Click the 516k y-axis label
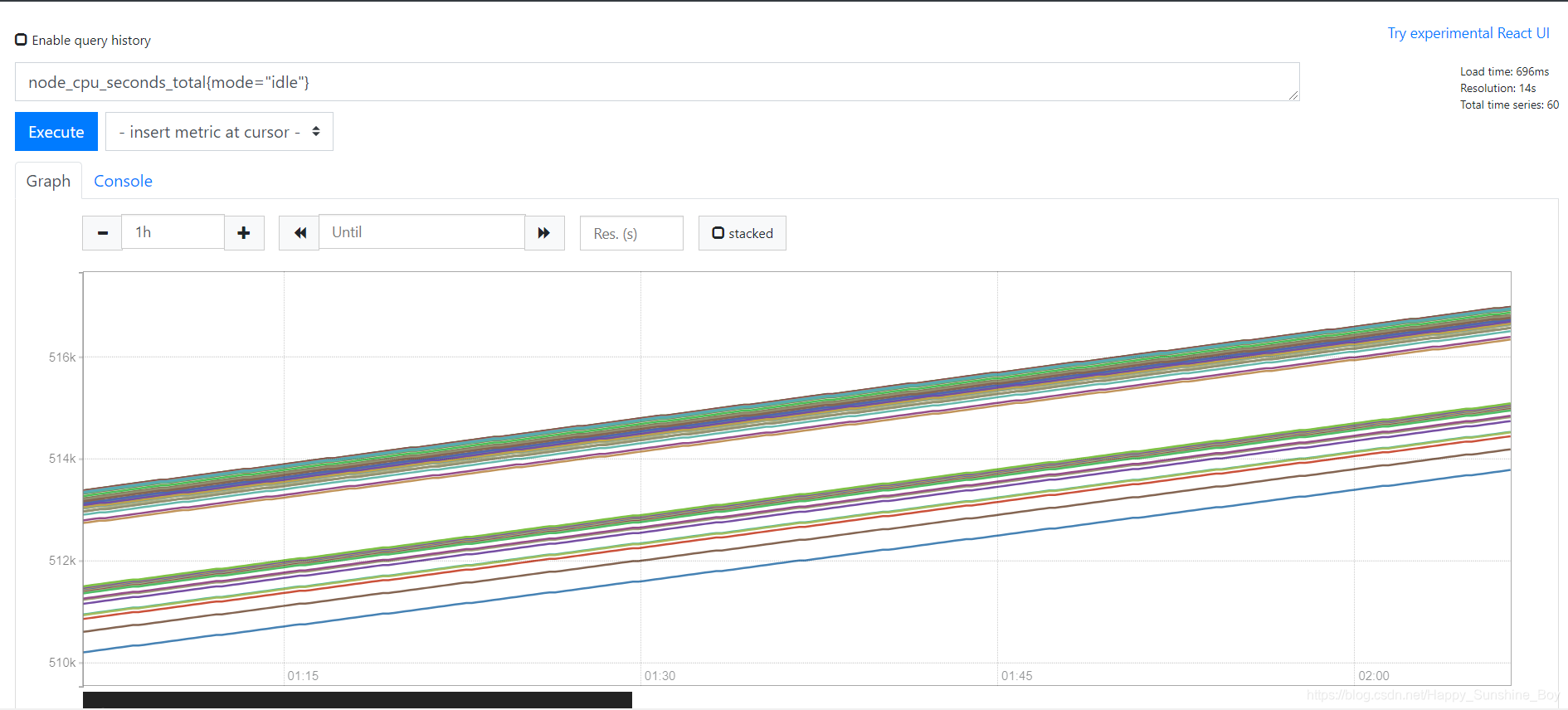 click(x=62, y=357)
